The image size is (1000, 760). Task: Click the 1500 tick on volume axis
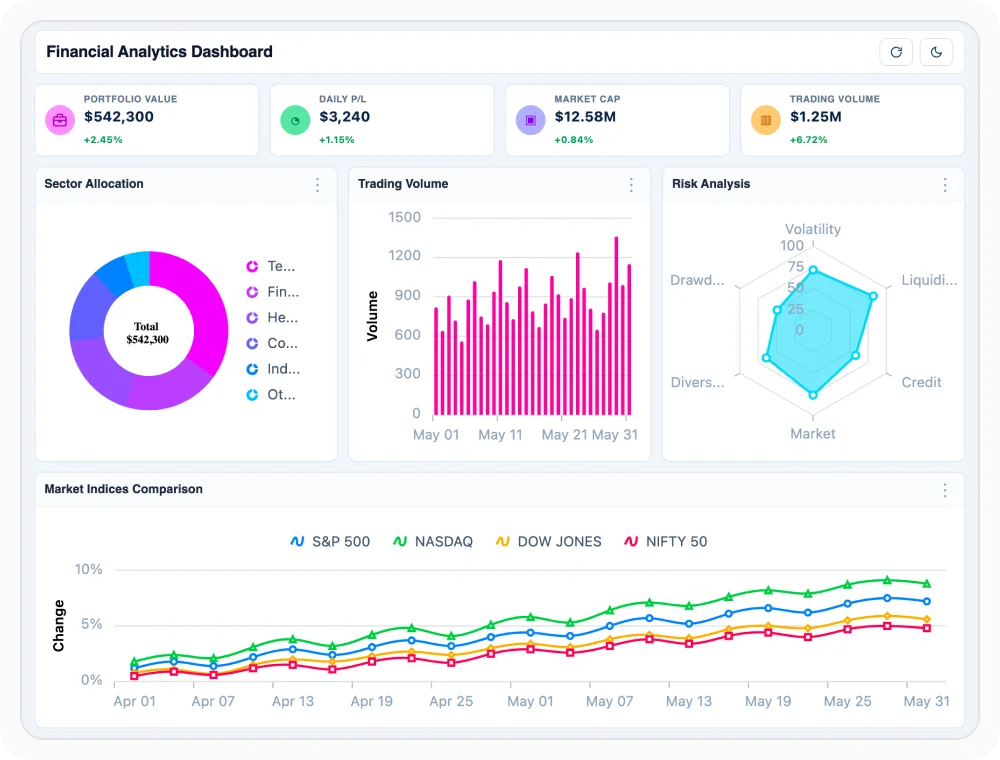pyautogui.click(x=404, y=217)
